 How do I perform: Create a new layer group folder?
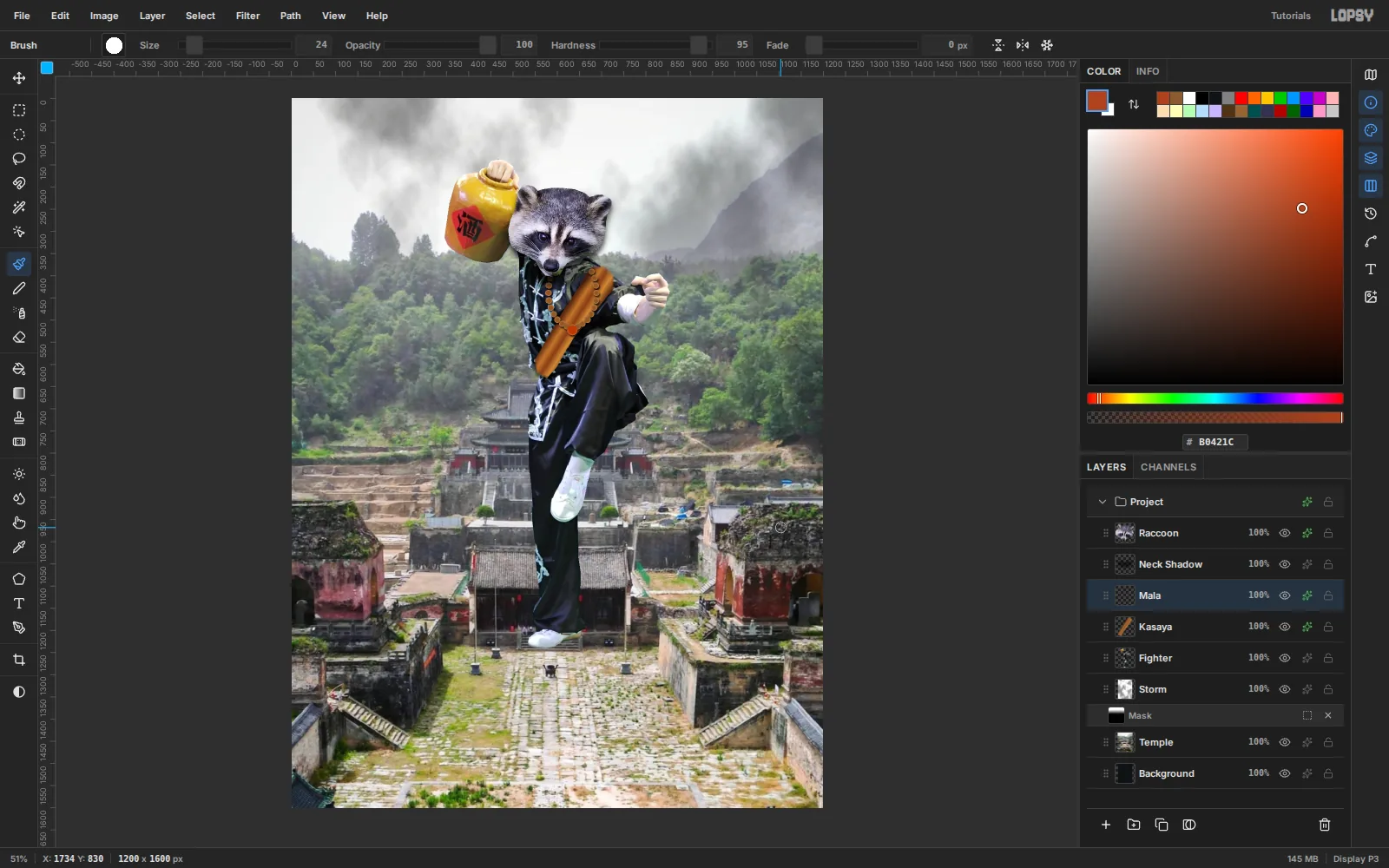coord(1134,825)
